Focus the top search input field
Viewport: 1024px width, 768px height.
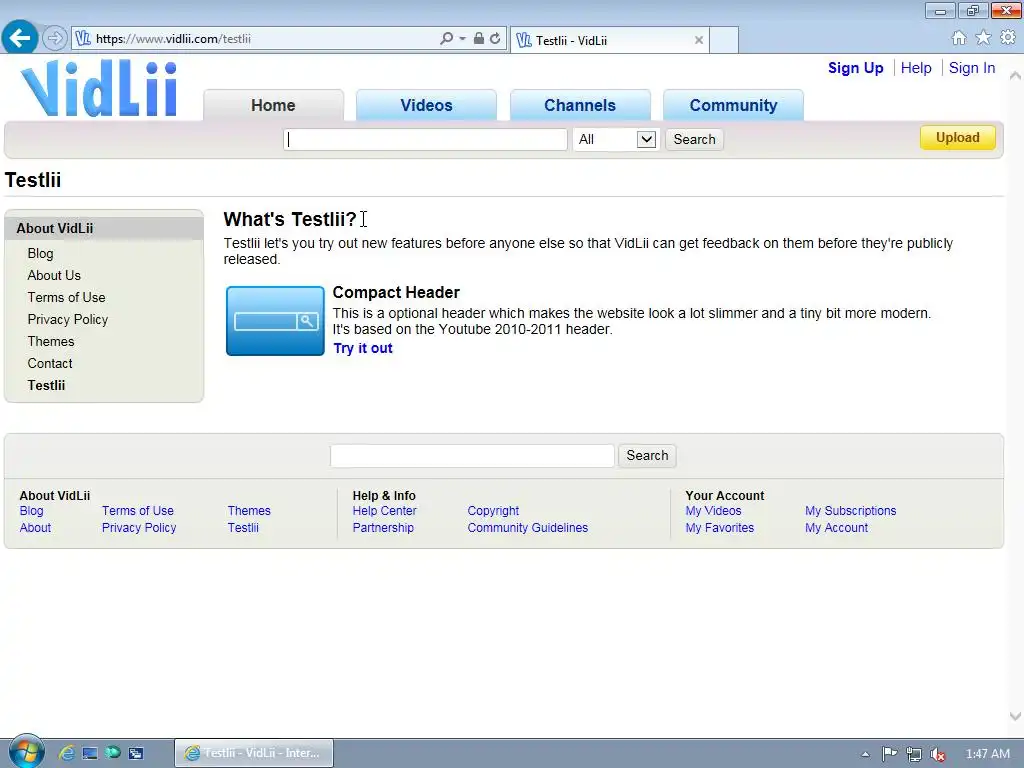pos(425,139)
